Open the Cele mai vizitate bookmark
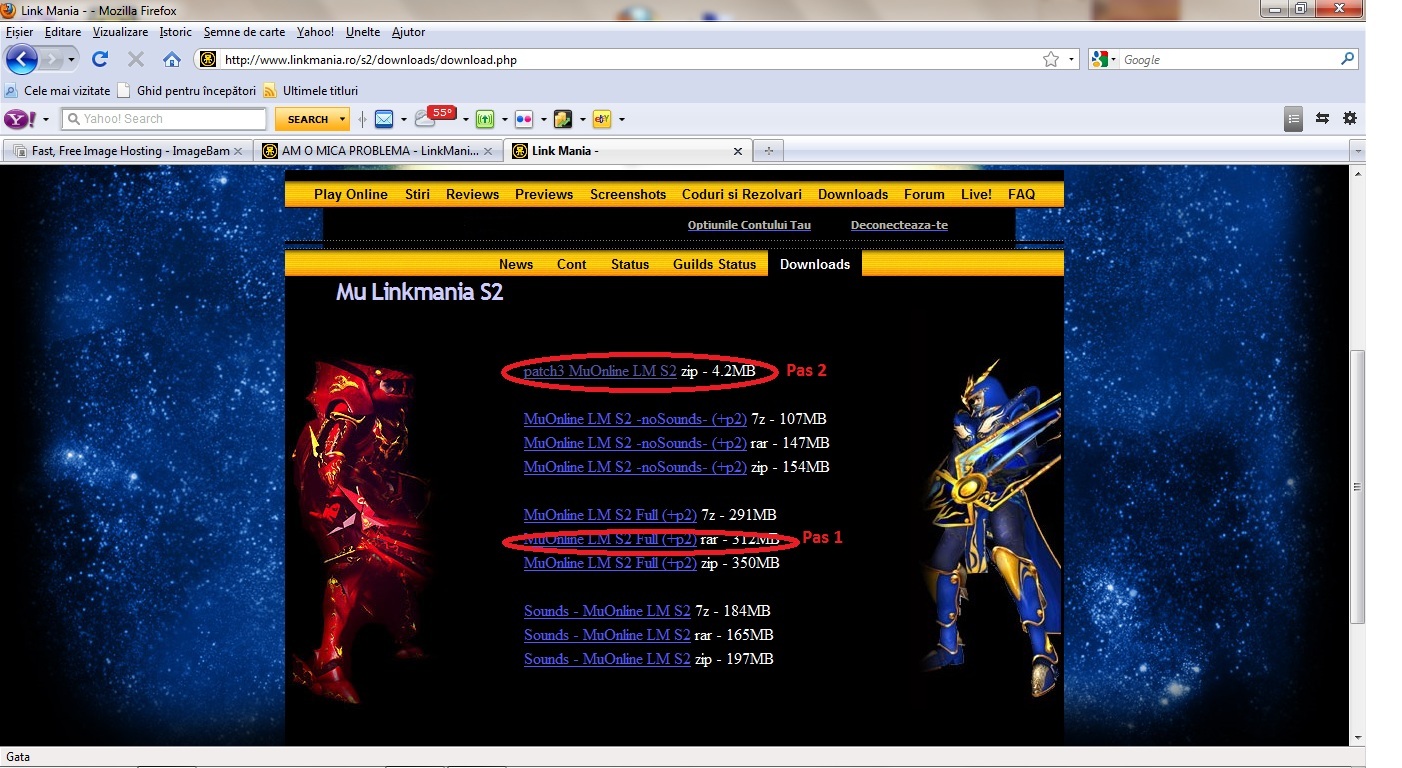Screen dimensions: 1402x768 57,90
